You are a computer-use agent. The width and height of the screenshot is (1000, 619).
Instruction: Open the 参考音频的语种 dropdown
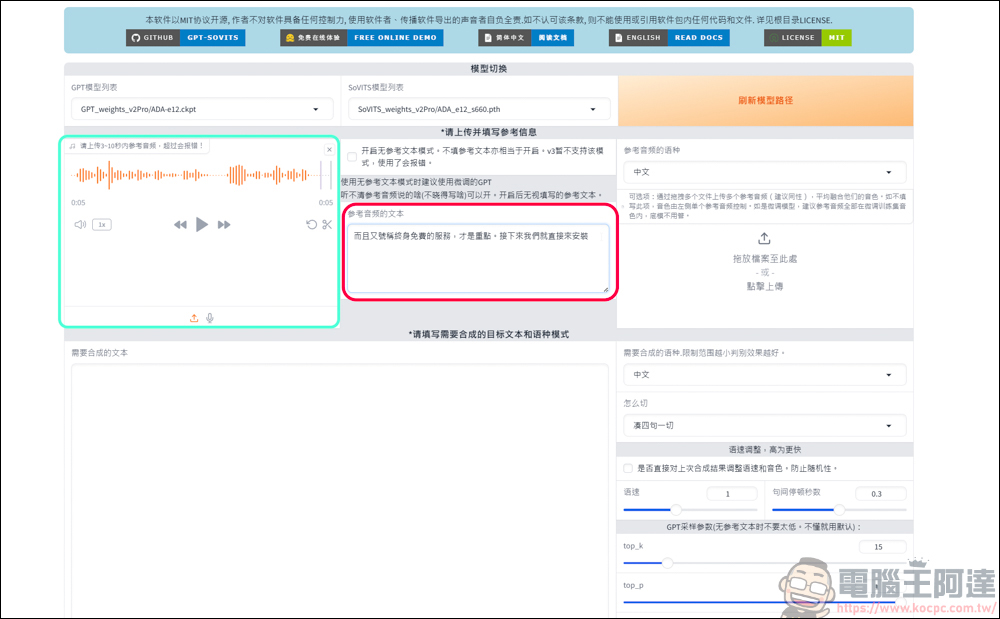(x=764, y=172)
